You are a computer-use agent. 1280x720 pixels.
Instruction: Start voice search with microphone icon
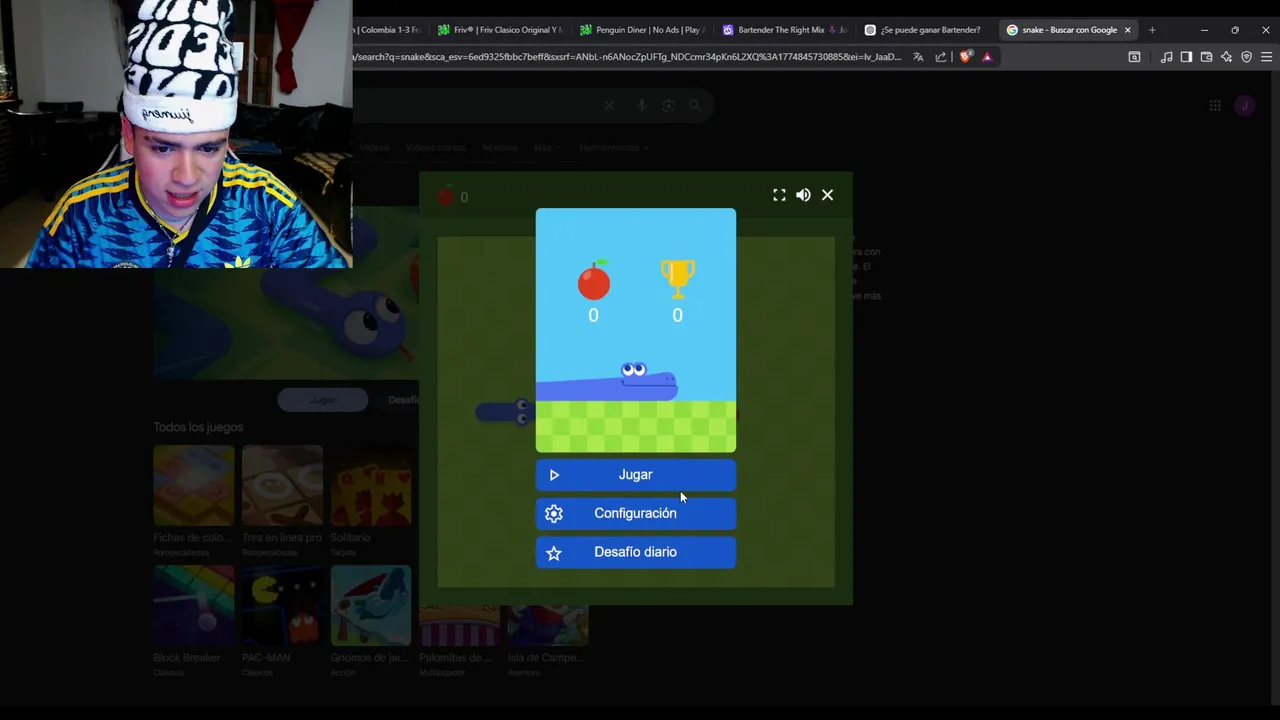pos(642,105)
